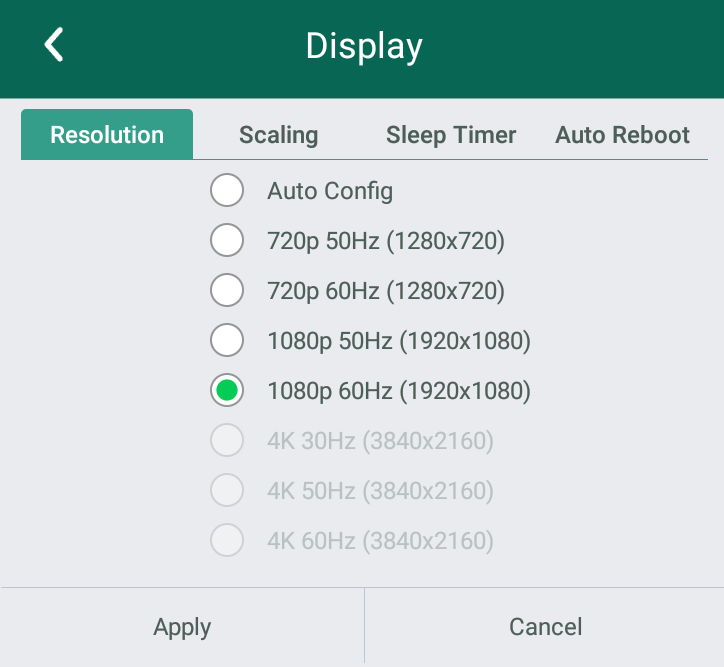Cancel the display changes
This screenshot has width=724, height=667.
tap(545, 627)
